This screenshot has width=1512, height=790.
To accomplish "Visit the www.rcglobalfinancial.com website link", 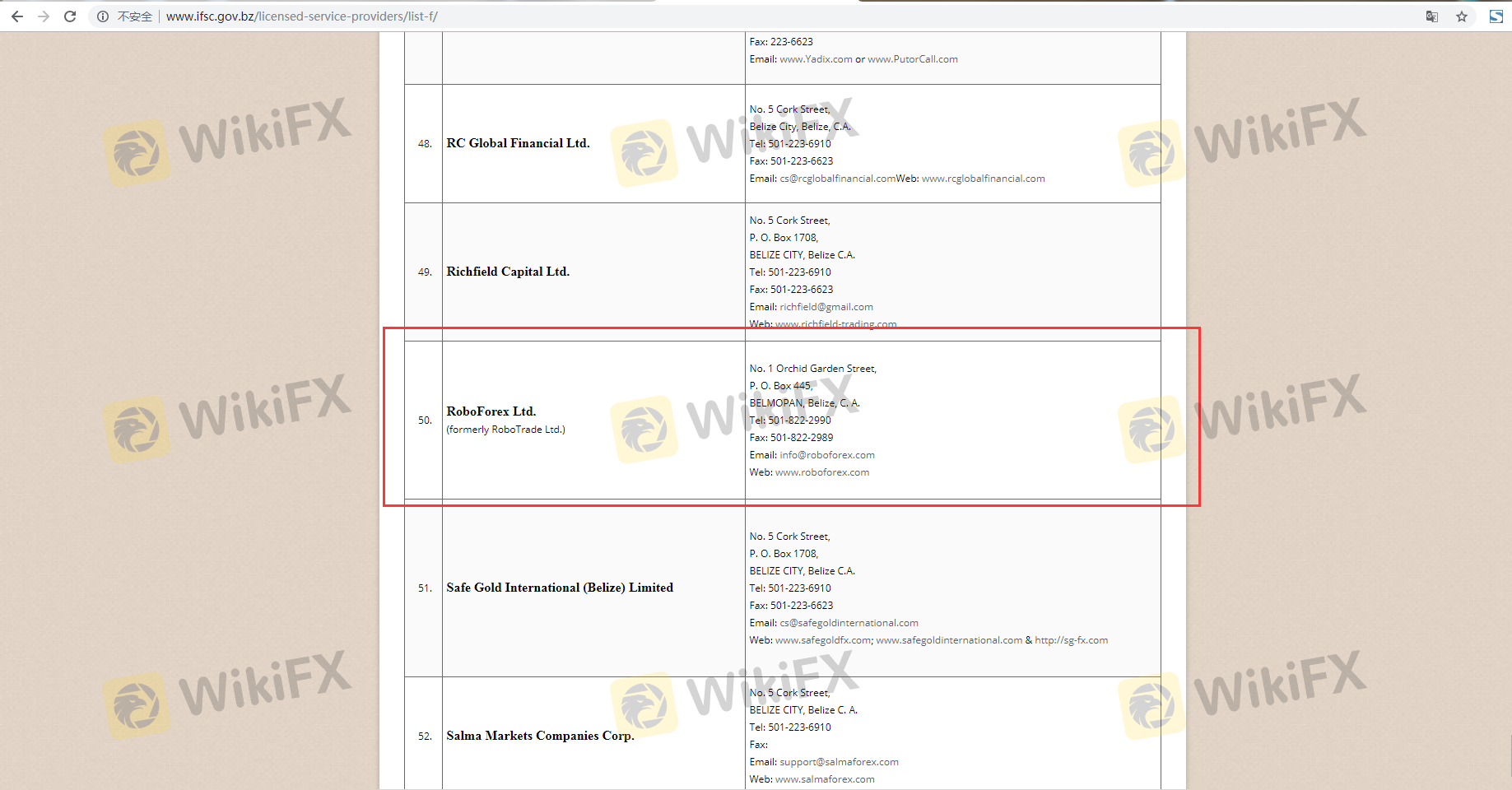I will point(983,179).
